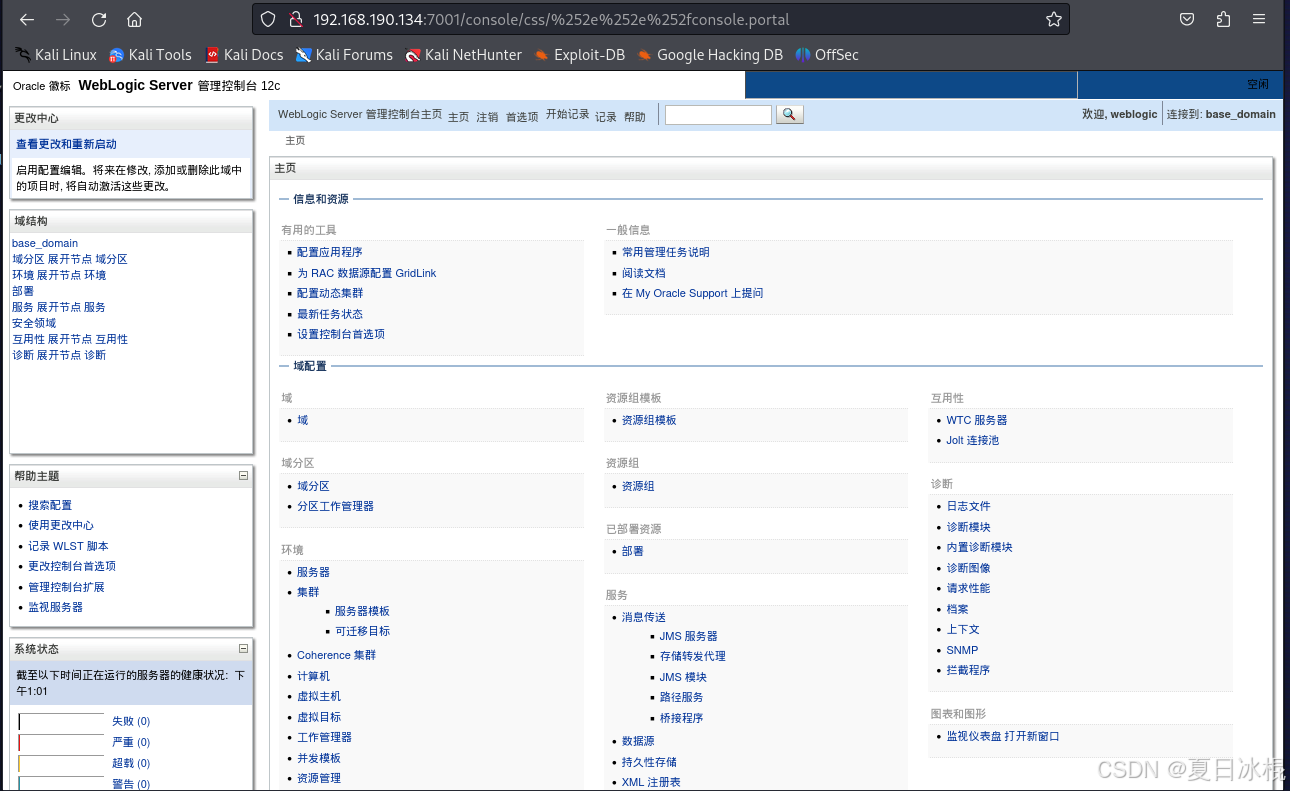Open the 最新任务状态 link

(330, 314)
